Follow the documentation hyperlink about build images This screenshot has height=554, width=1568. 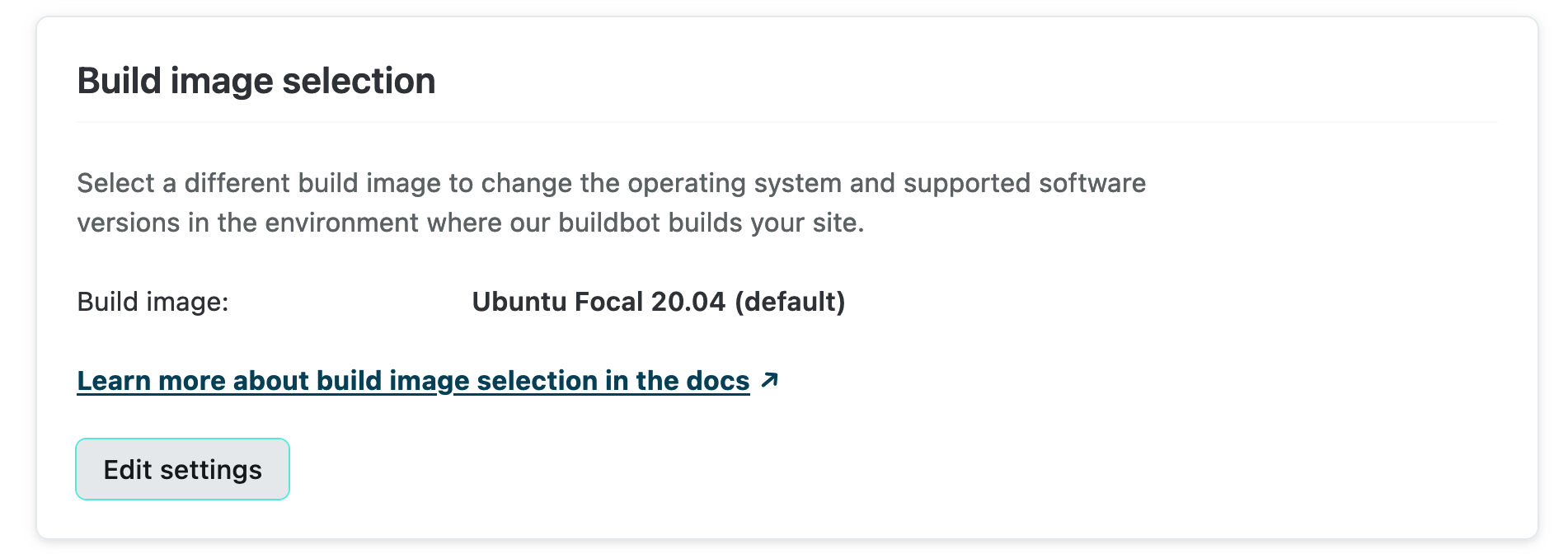pyautogui.click(x=412, y=381)
